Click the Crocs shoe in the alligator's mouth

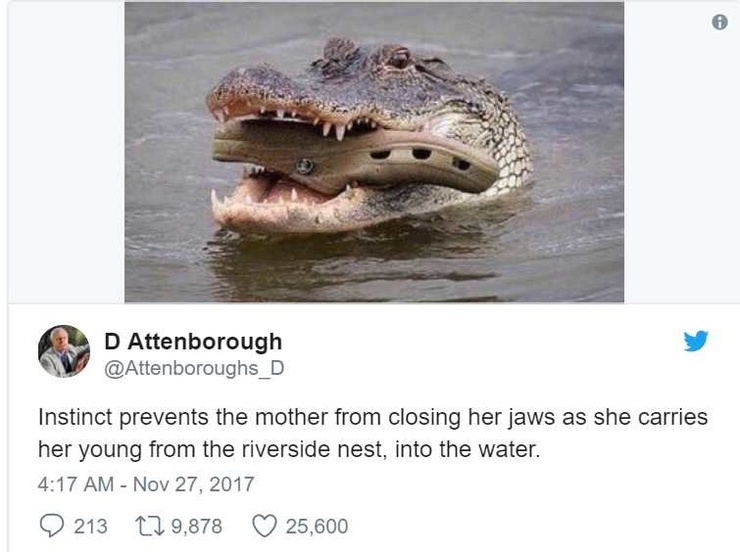[355, 156]
